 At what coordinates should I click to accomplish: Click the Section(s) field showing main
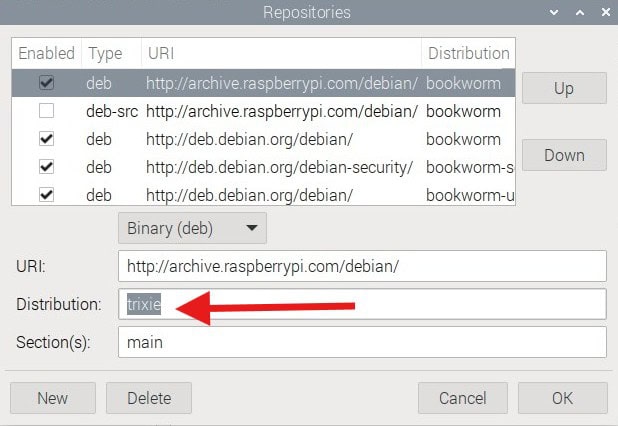coord(361,342)
